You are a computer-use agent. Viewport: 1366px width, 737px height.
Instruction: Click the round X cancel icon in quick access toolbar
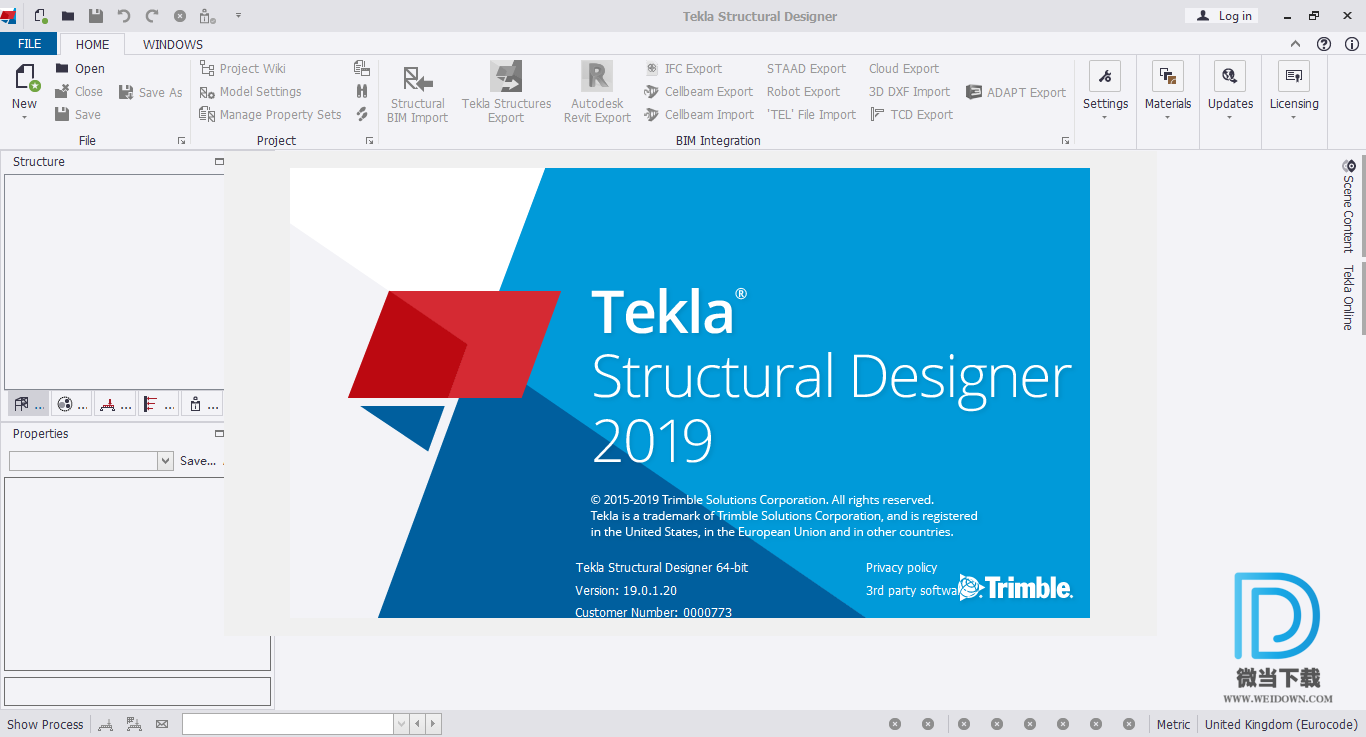tap(180, 16)
